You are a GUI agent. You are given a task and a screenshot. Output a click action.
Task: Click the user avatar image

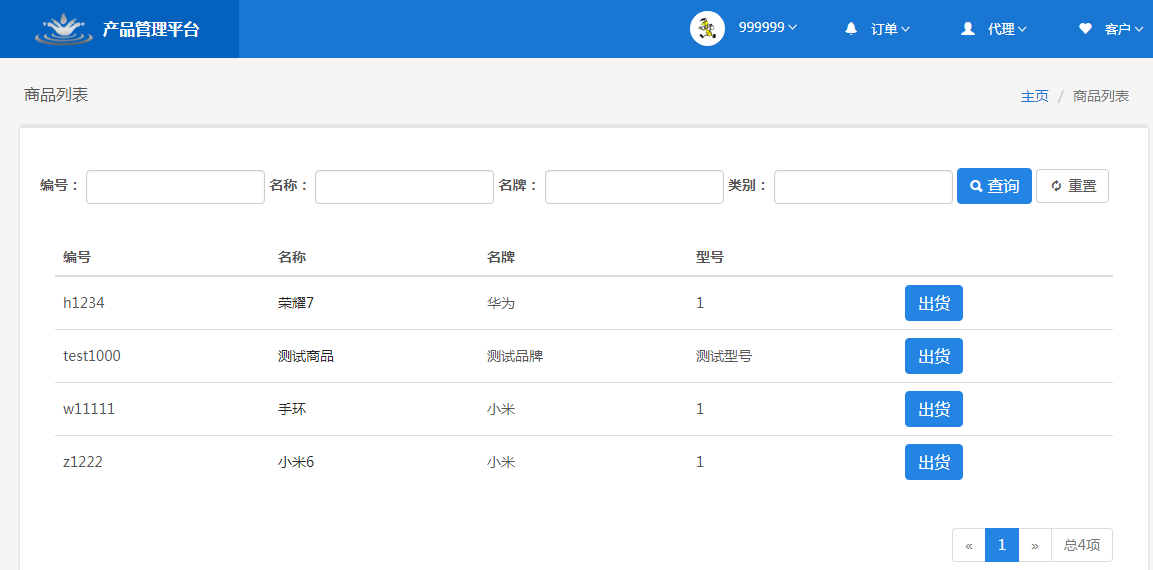tap(707, 28)
